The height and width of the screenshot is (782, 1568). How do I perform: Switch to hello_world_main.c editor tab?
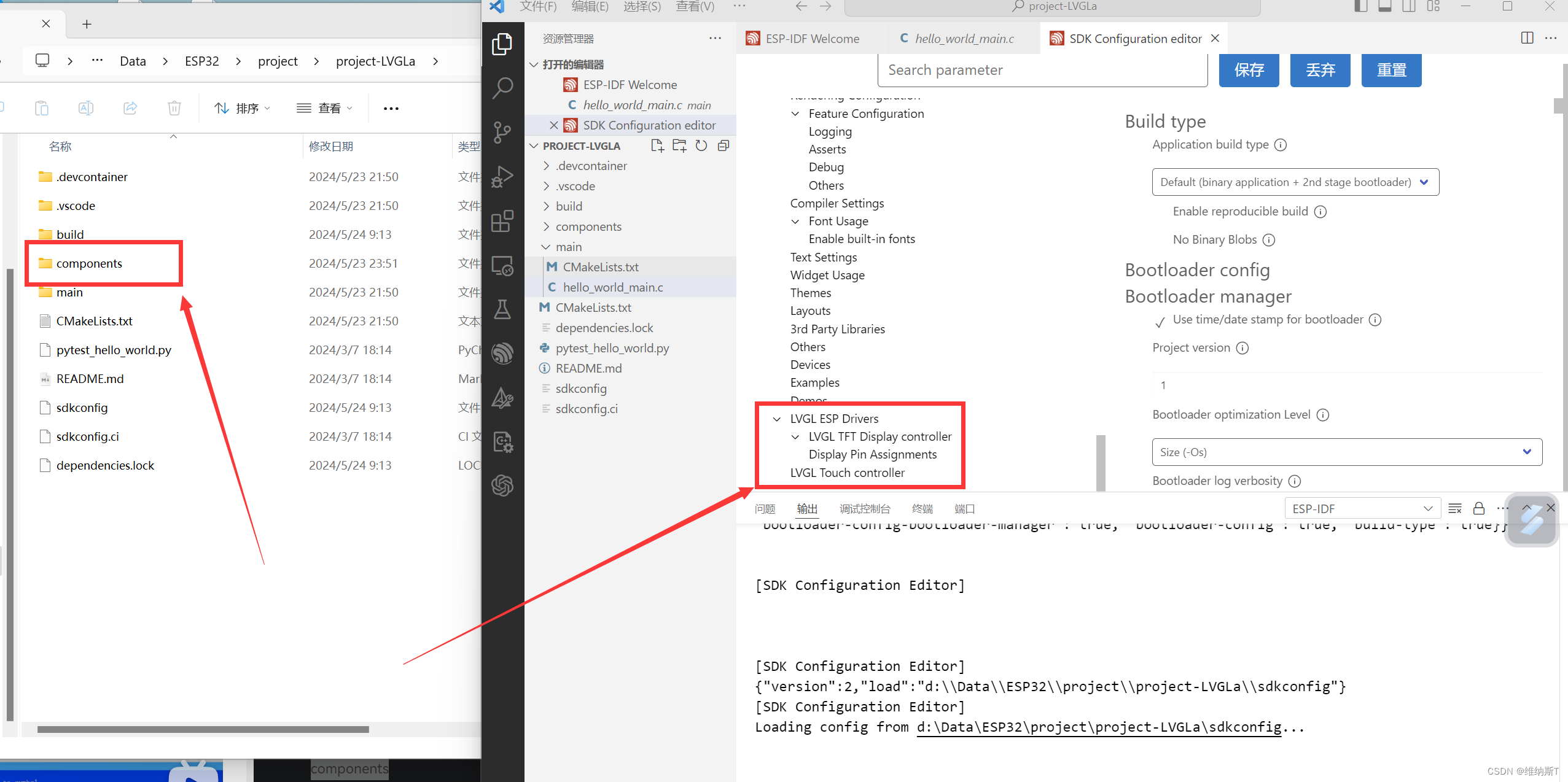963,39
